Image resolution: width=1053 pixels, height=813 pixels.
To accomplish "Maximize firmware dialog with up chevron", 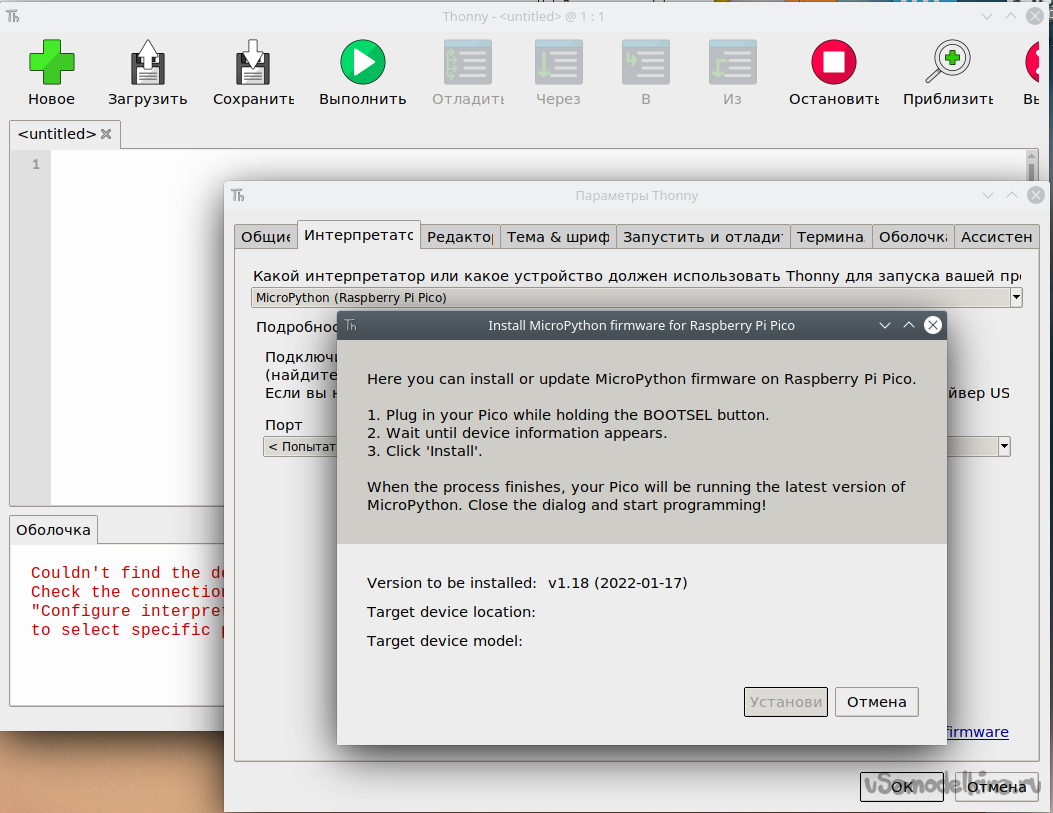I will [x=909, y=325].
